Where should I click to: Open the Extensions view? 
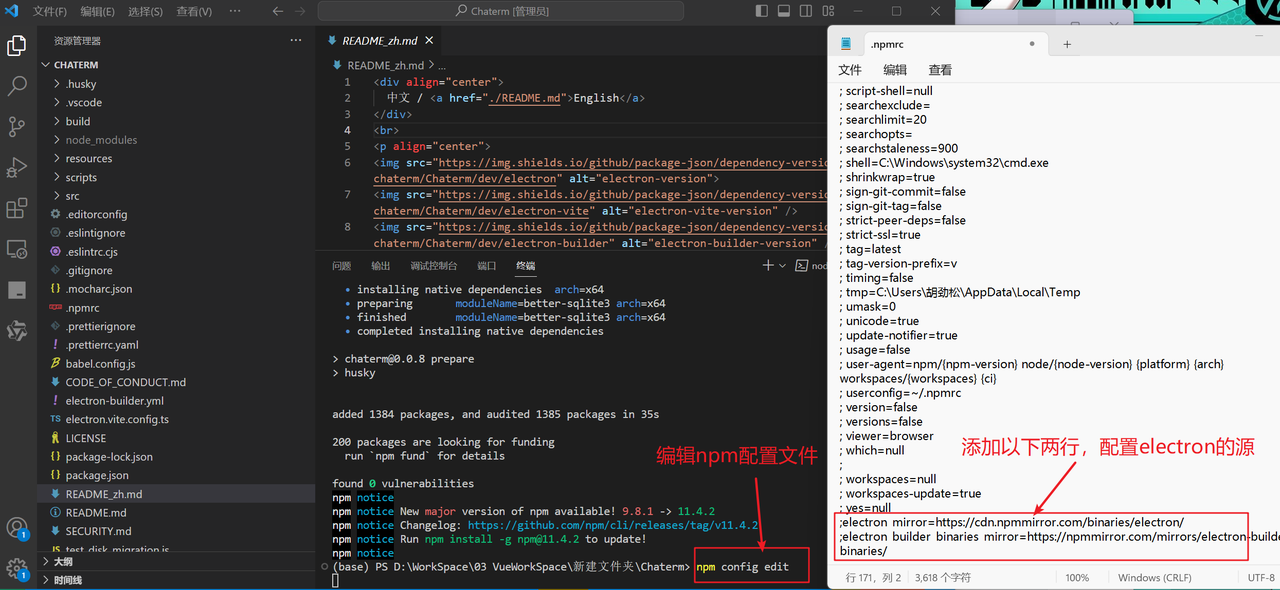(17, 208)
